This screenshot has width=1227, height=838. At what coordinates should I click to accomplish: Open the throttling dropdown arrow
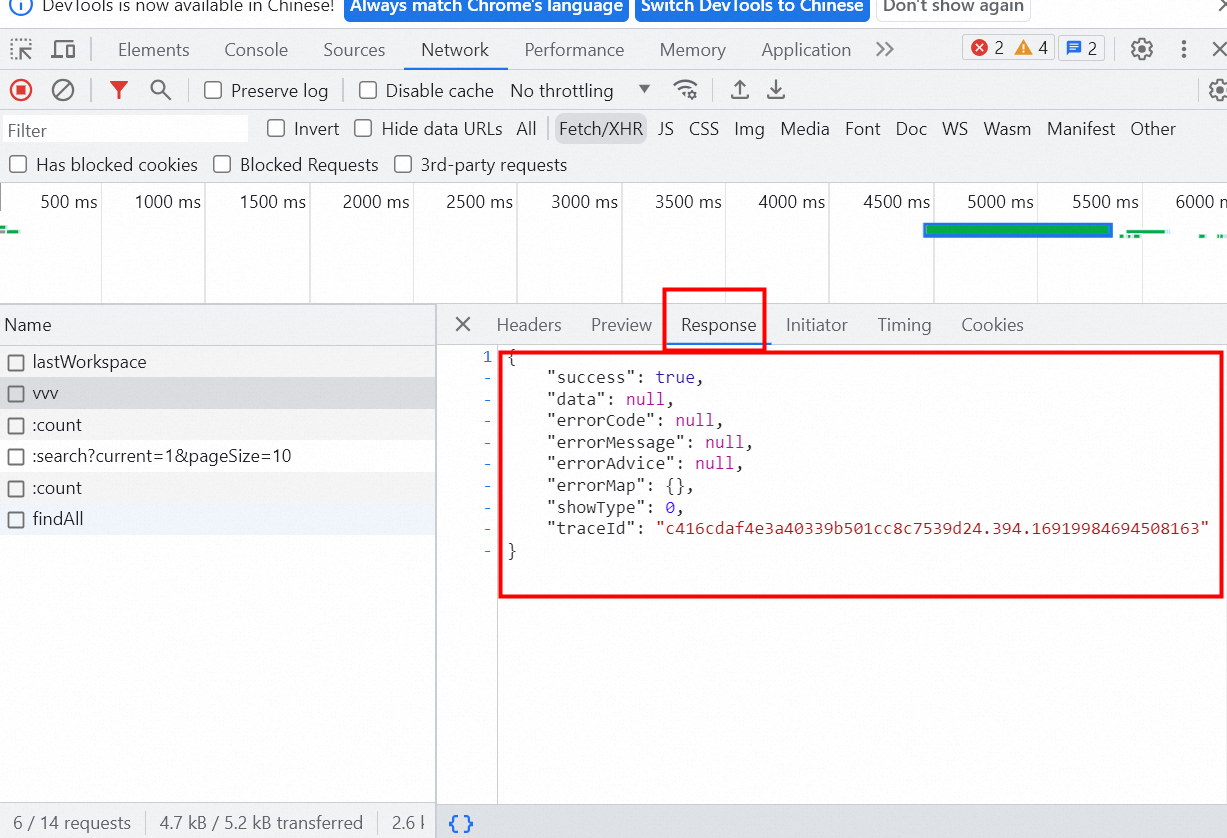coord(645,90)
